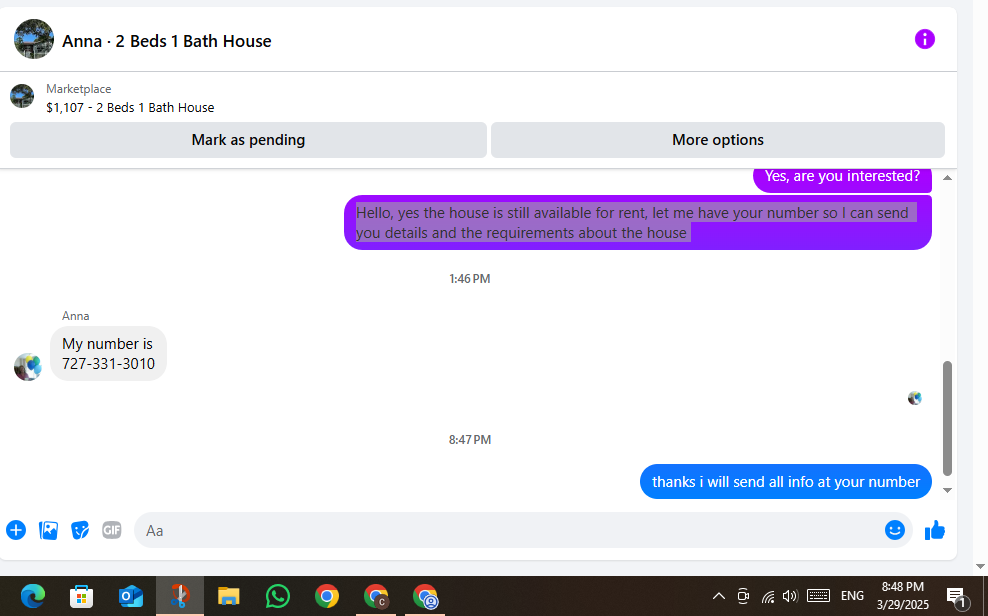The height and width of the screenshot is (616, 988).
Task: Open File Explorer from the taskbar
Action: pos(229,596)
